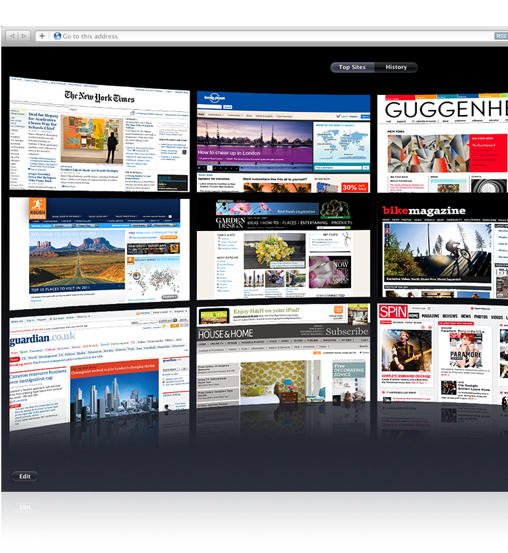This screenshot has width=508, height=553.
Task: Open the SPIN magazine site thumbnail
Action: (x=442, y=354)
